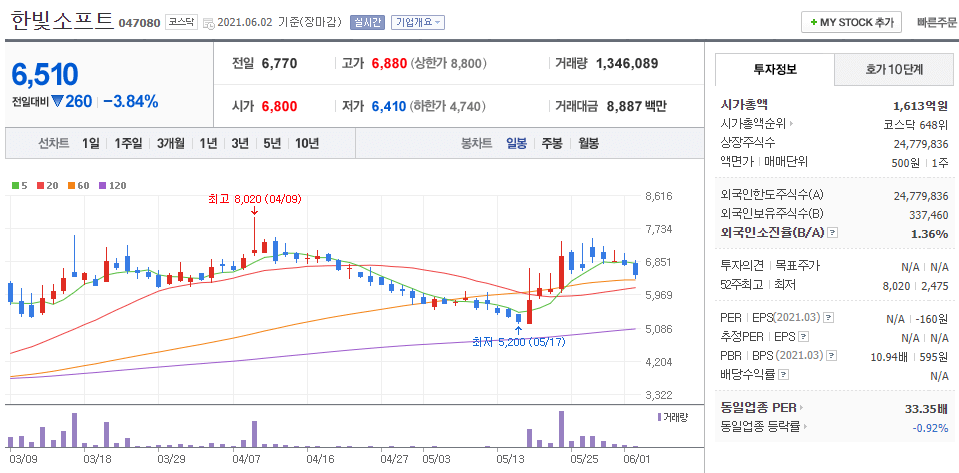Viewport: 959px width, 473px height.
Task: Click the tallest volume bar near 05/25
Action: pos(561,429)
